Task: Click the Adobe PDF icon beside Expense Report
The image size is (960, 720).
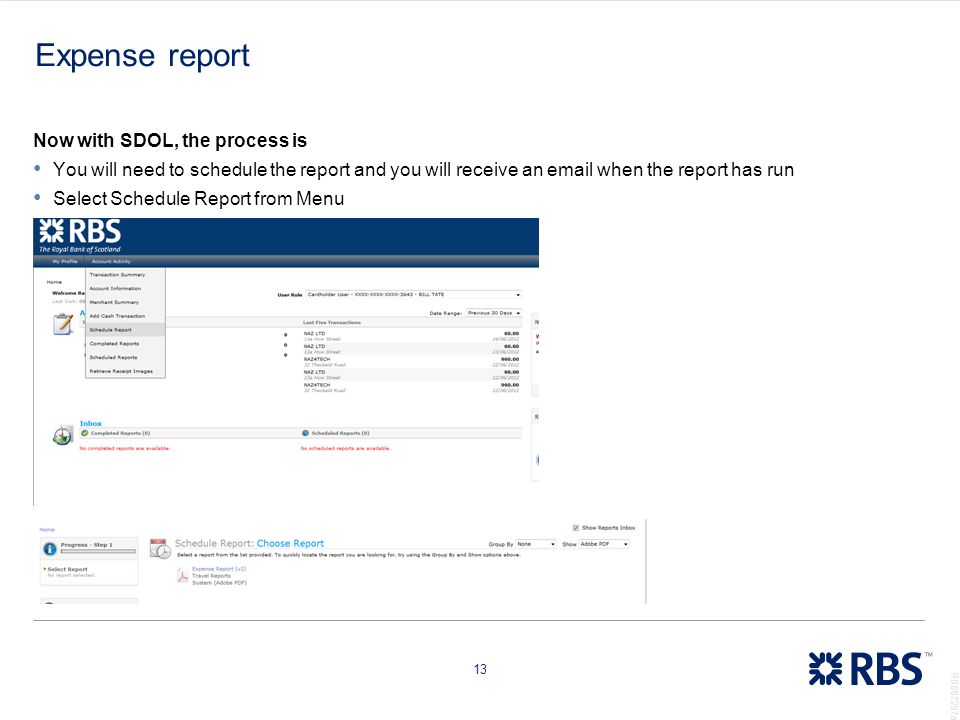Action: pos(182,576)
